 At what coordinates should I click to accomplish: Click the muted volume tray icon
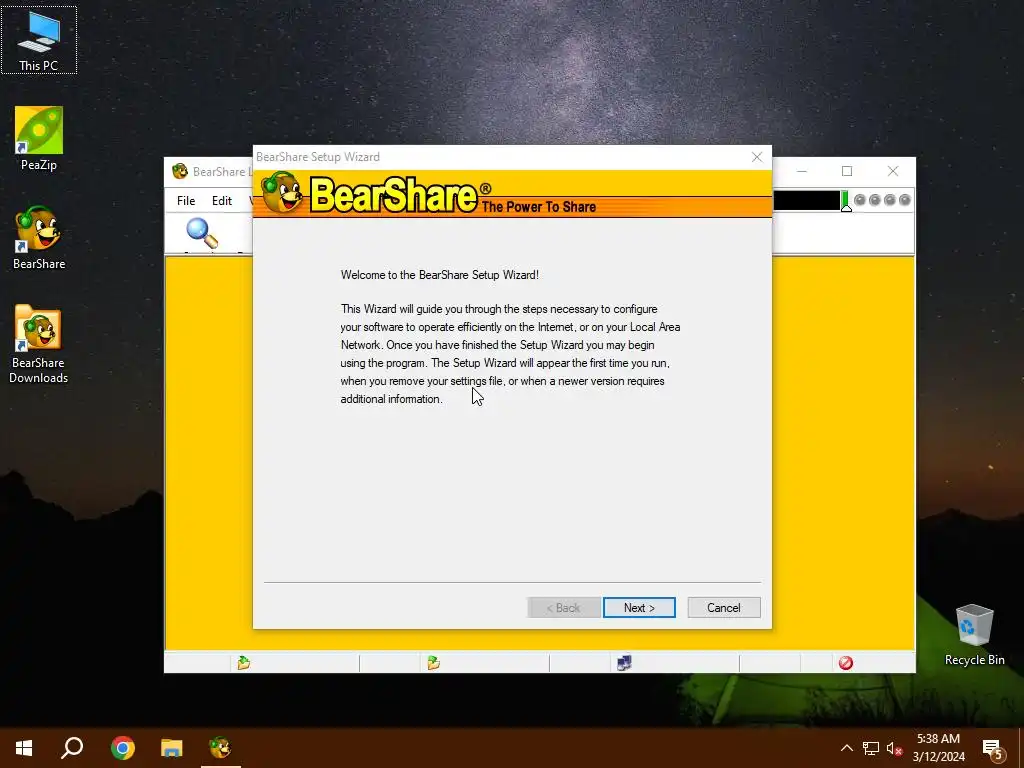pyautogui.click(x=894, y=748)
